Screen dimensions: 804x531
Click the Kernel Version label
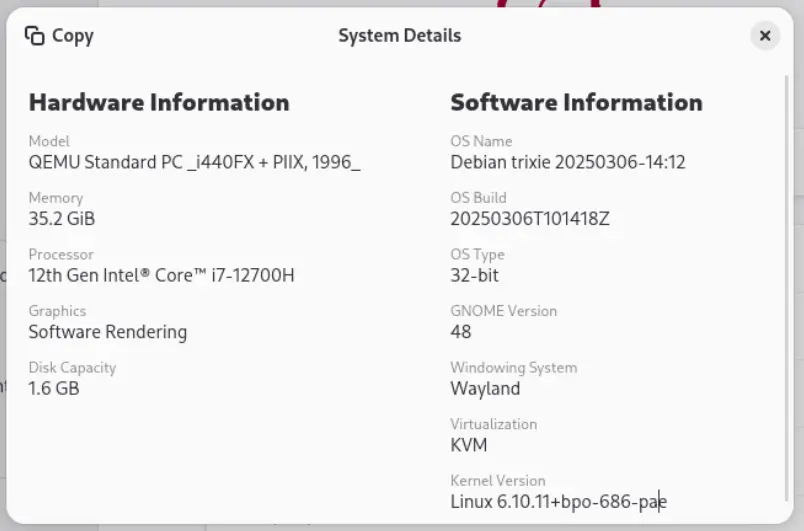pyautogui.click(x=497, y=480)
